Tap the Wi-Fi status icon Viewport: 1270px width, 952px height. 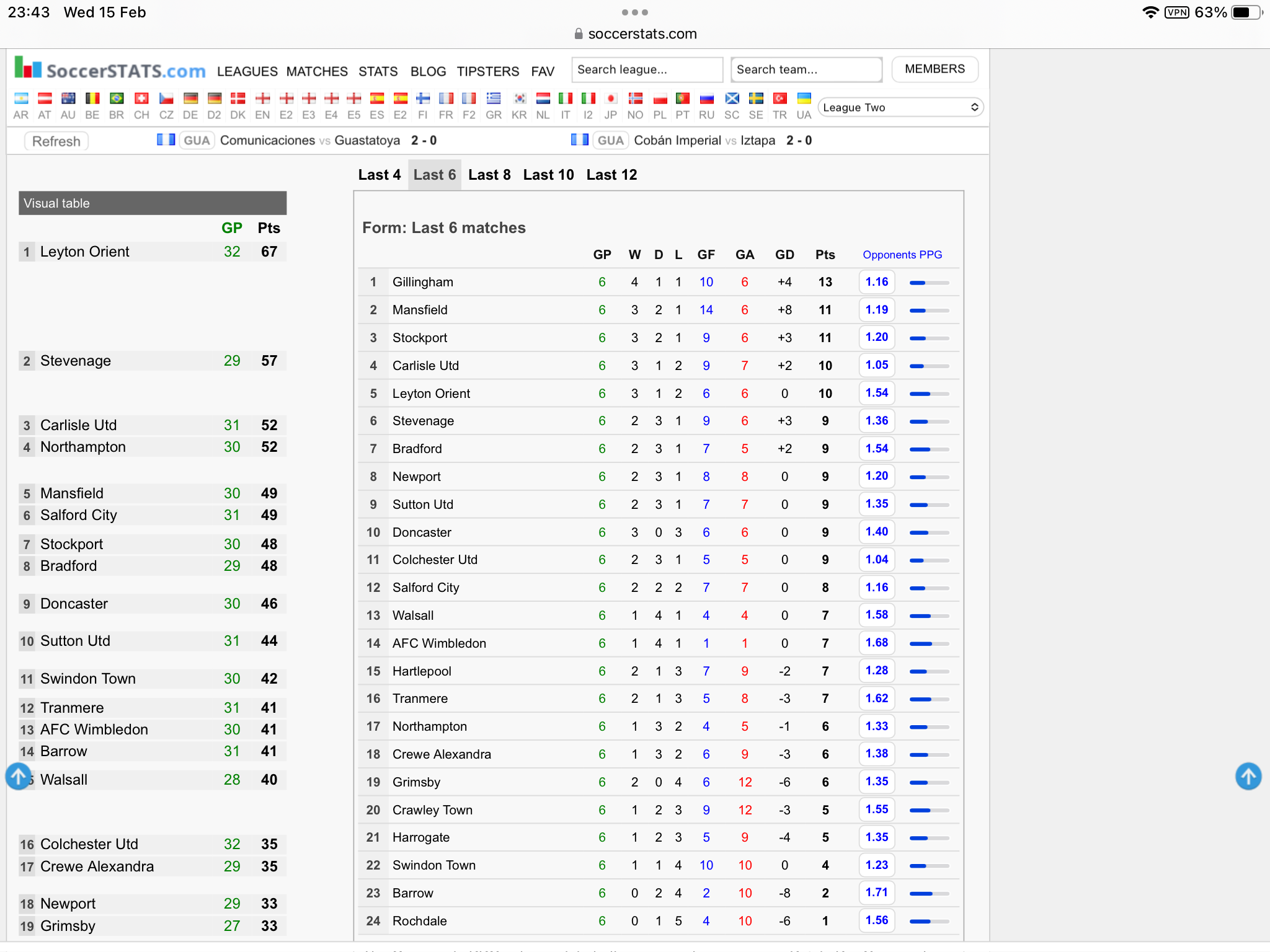pos(1150,12)
